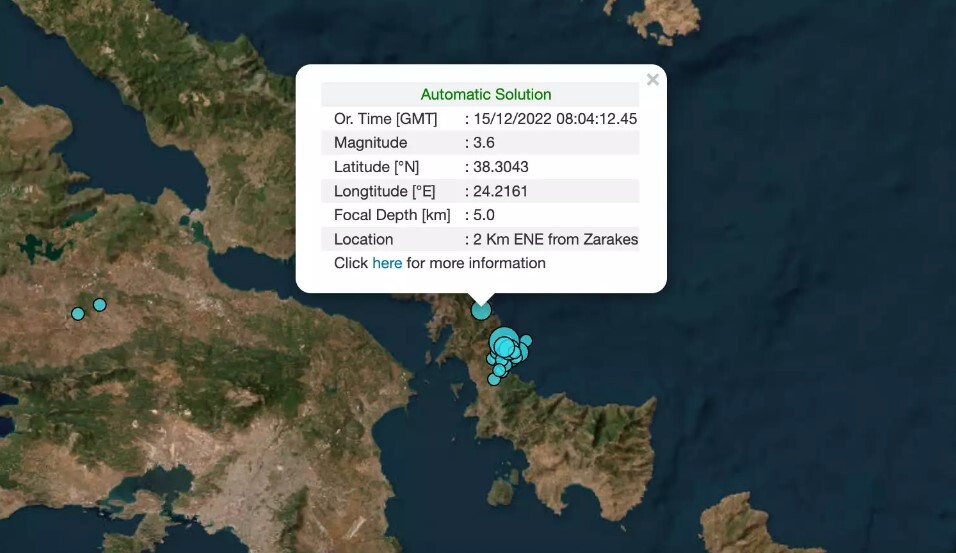This screenshot has width=956, height=553.
Task: Click the magnitude value 3.6
Action: 484,143
